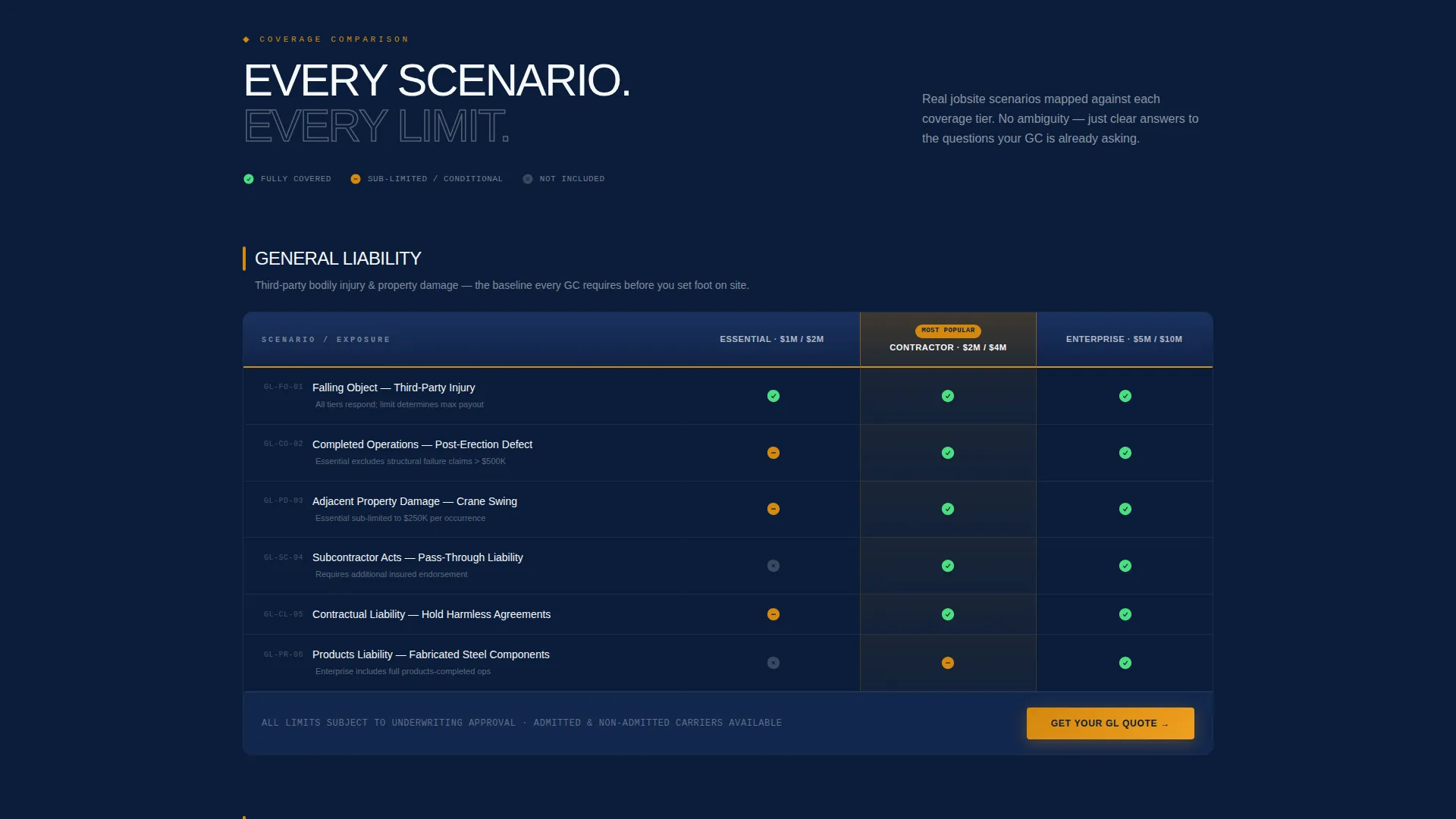1456x819 pixels.
Task: Click Essential sub-limited icon for Completed Operations
Action: pyautogui.click(x=773, y=453)
